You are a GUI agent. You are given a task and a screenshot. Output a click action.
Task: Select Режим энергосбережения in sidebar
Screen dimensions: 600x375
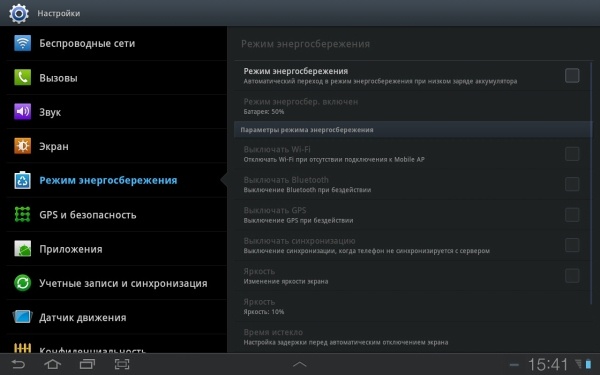point(117,180)
